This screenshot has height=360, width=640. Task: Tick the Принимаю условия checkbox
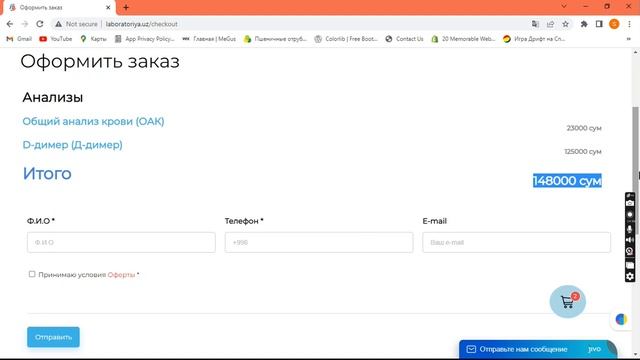pyautogui.click(x=32, y=274)
